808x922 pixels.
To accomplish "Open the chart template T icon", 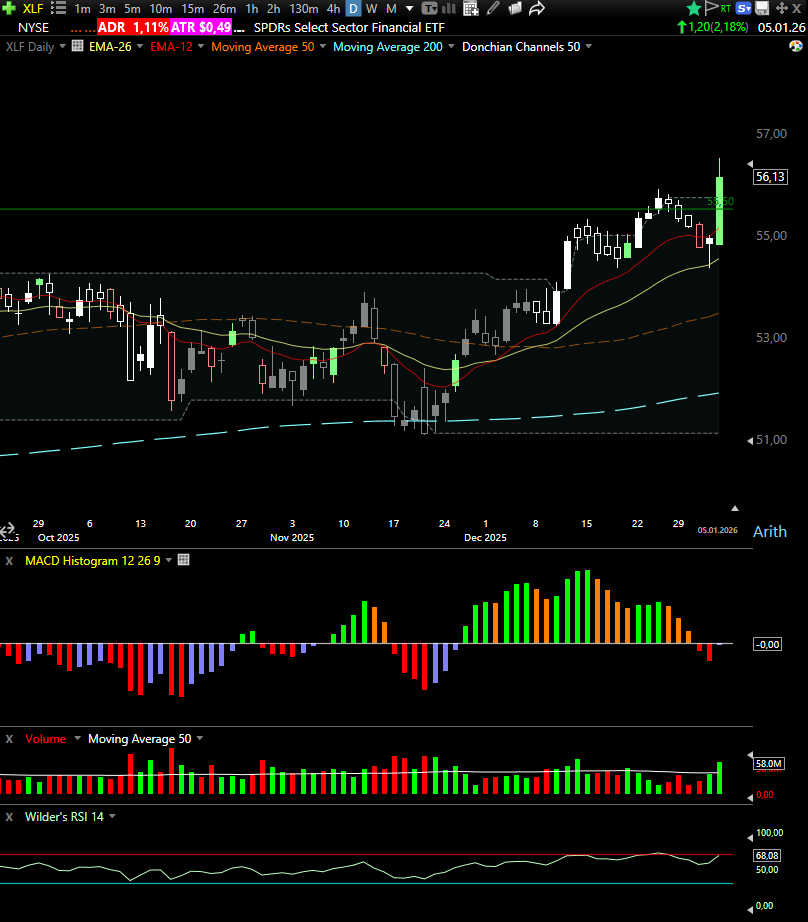I will click(430, 8).
